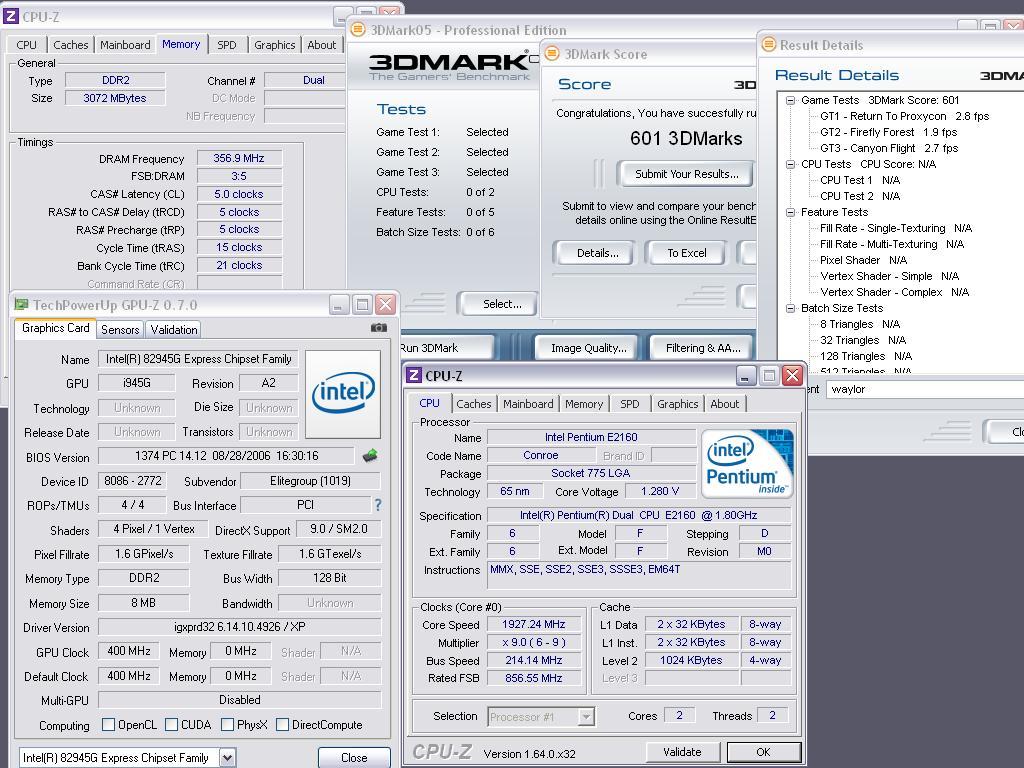
Task: Click Submit Your Results button
Action: 686,174
